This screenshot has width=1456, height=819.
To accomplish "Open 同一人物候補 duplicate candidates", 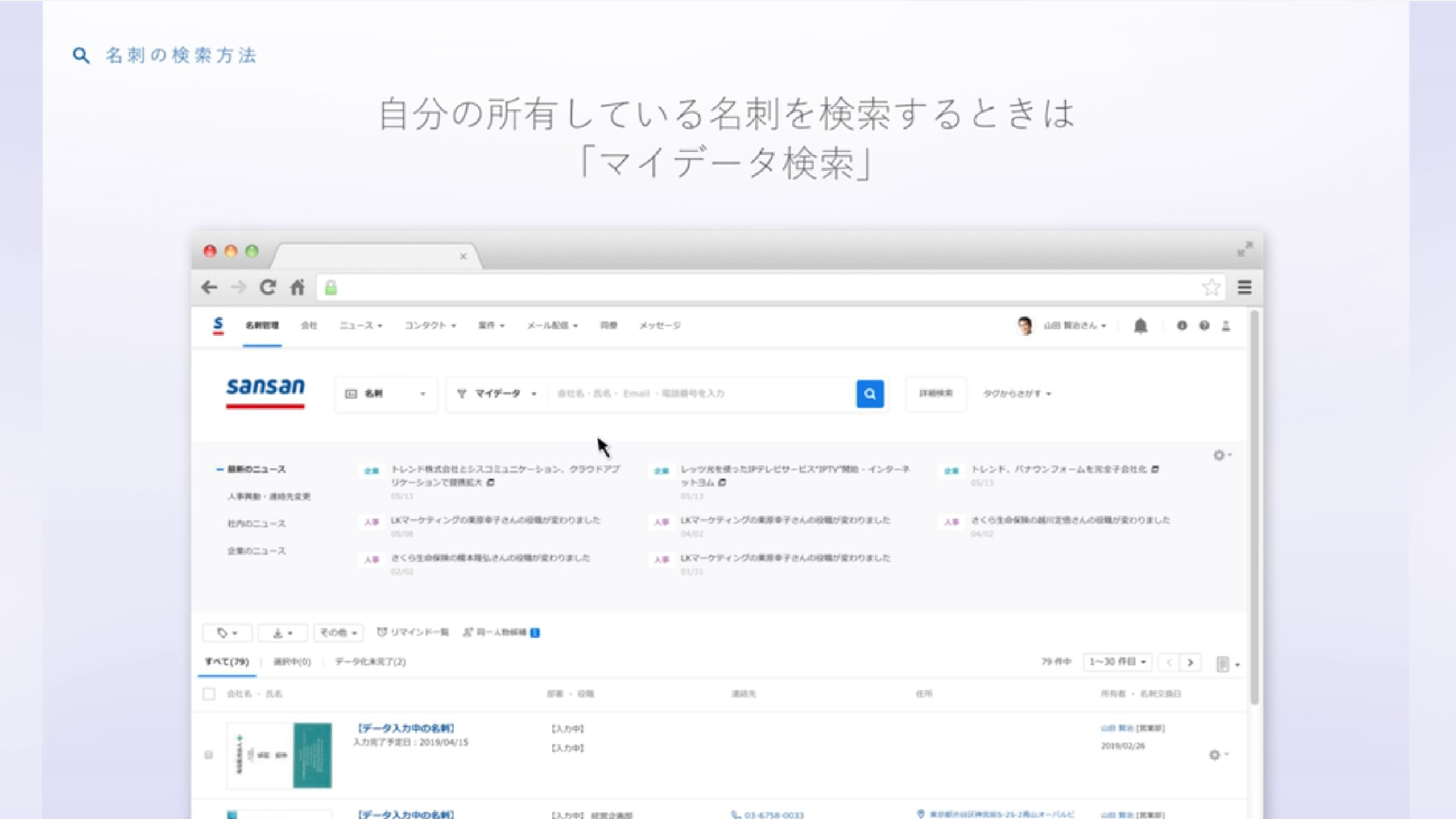I will (501, 632).
